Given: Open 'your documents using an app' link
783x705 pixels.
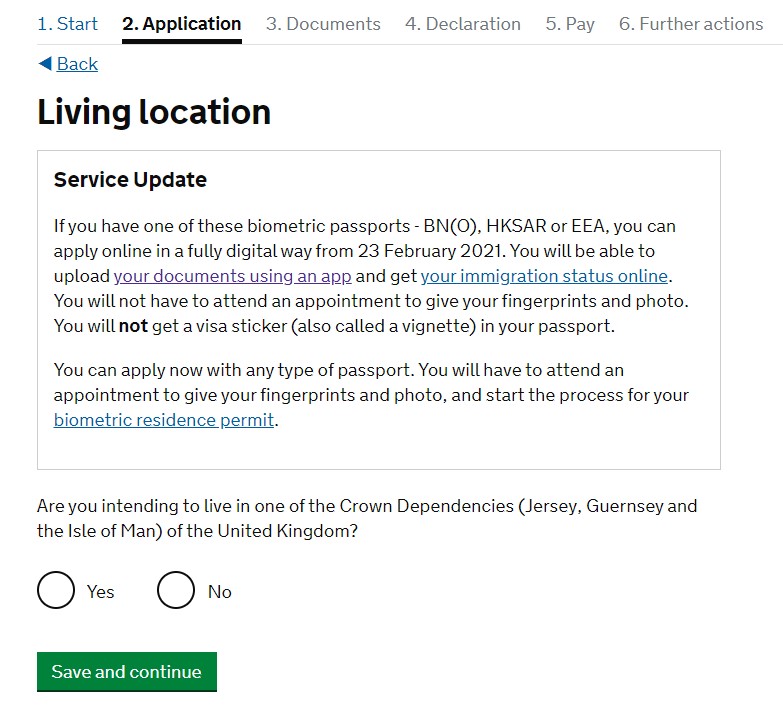Looking at the screenshot, I should click(233, 276).
